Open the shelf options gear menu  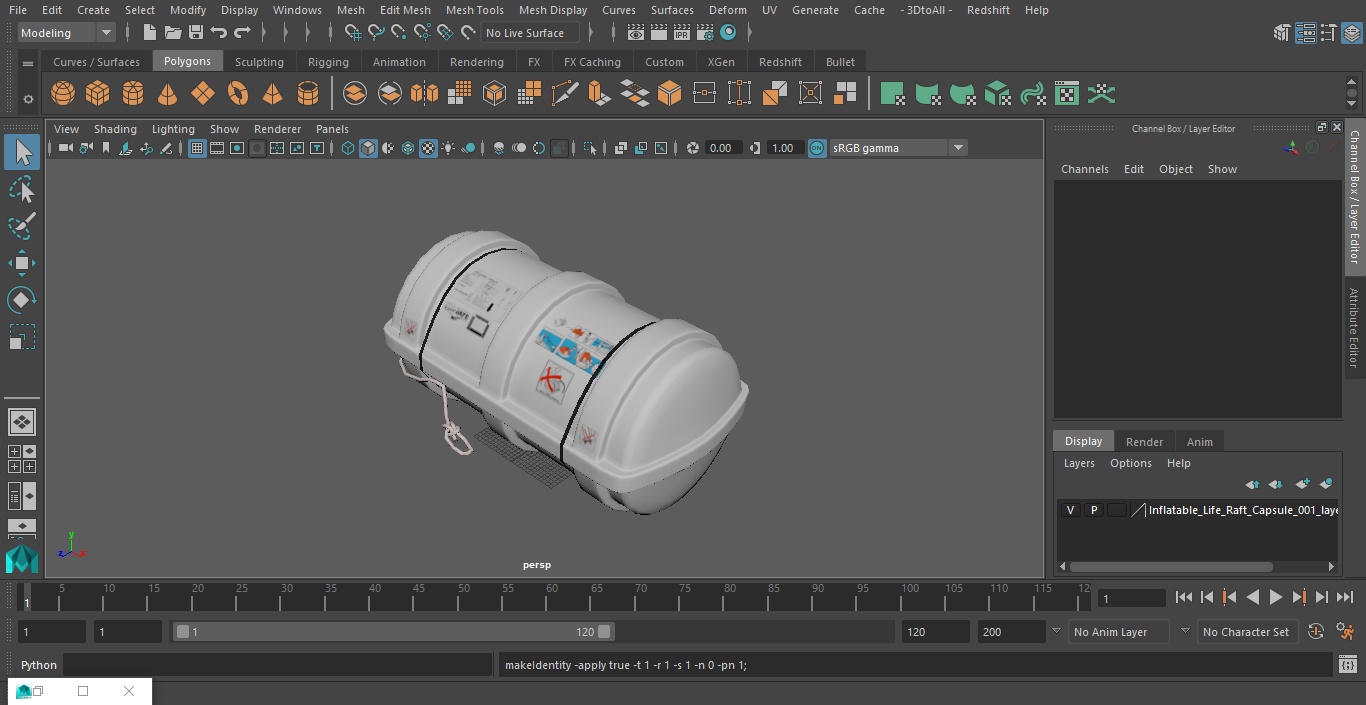(x=28, y=98)
